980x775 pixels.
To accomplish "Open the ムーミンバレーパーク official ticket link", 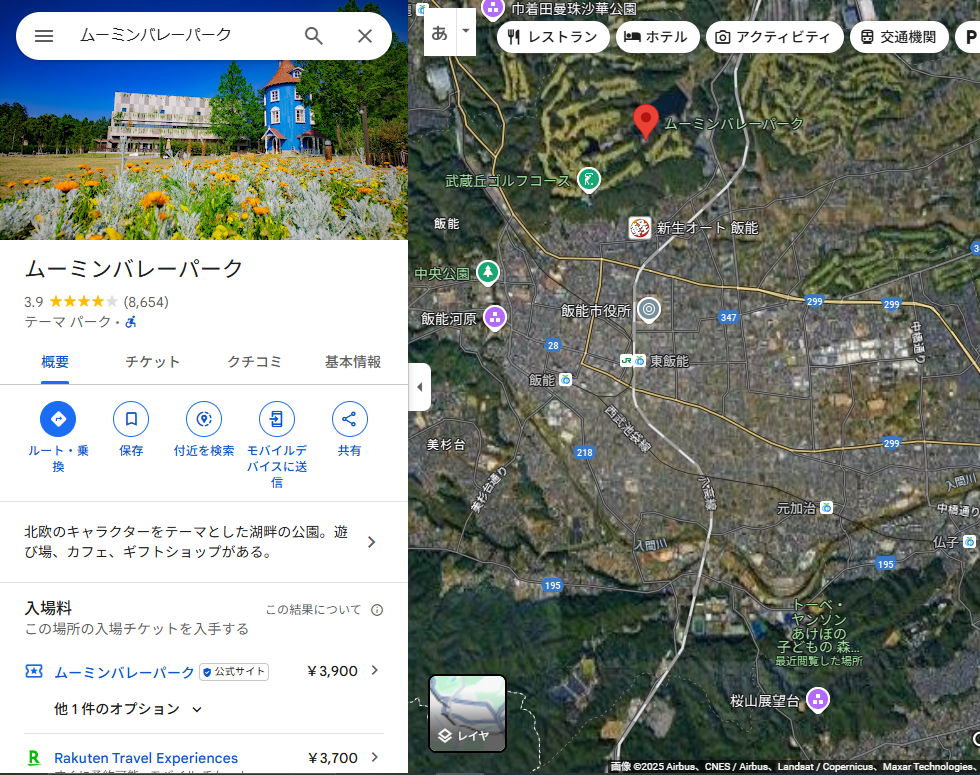I will click(124, 672).
